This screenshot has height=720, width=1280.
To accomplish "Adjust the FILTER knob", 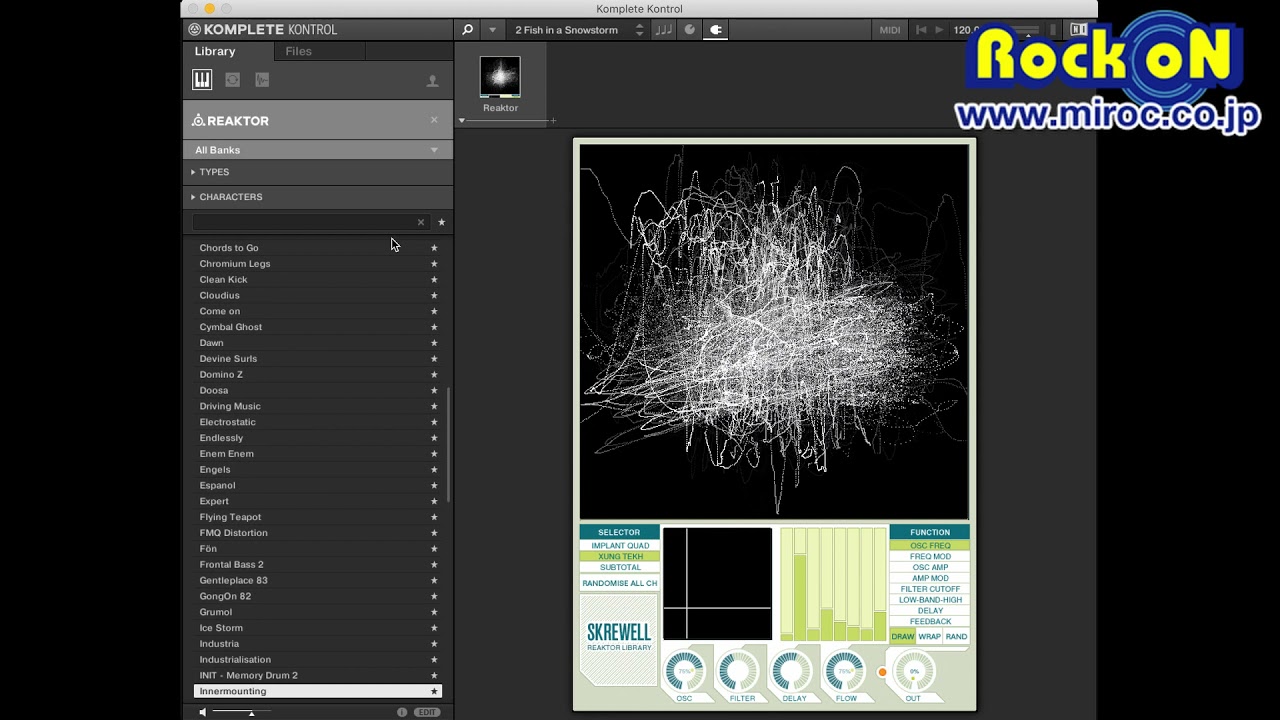I will (x=738, y=671).
